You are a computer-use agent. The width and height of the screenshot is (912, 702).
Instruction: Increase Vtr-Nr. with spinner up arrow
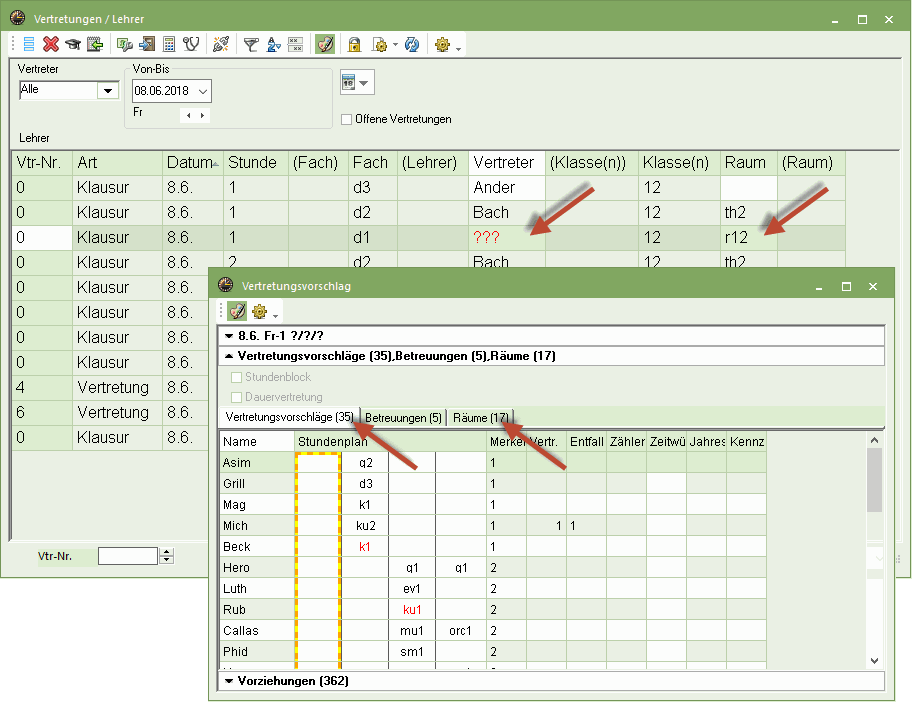tap(167, 552)
